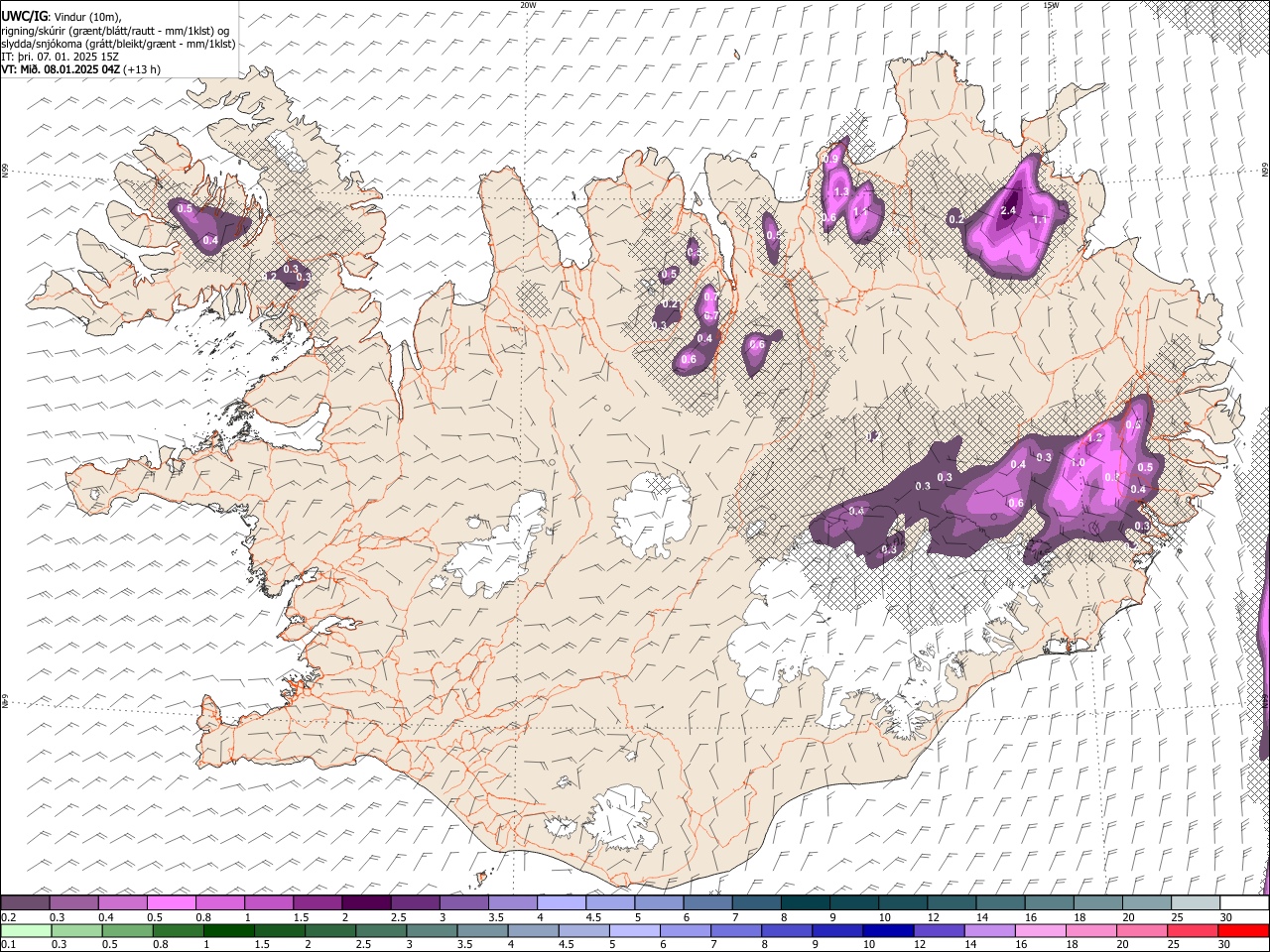
Task: Pick the deep blue swatch at 10 in lower legend
Action: coord(888,930)
